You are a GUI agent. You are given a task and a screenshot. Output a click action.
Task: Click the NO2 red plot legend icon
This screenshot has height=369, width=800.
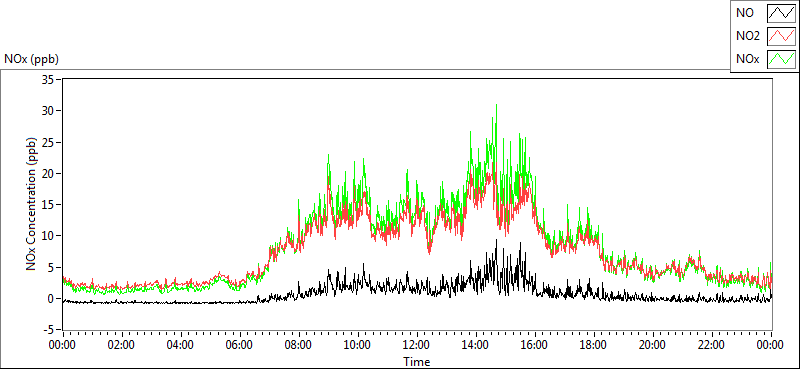(x=782, y=36)
